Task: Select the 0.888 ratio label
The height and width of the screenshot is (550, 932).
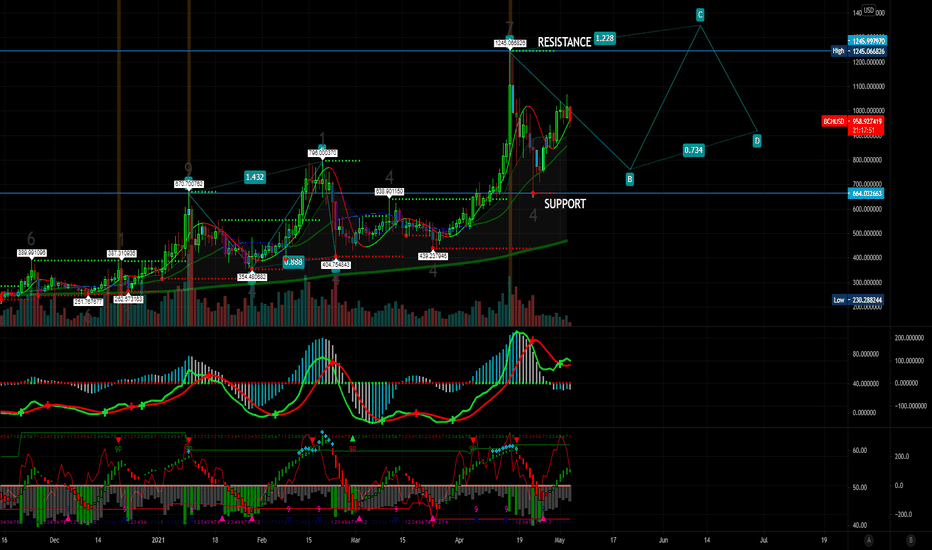Action: pyautogui.click(x=294, y=262)
